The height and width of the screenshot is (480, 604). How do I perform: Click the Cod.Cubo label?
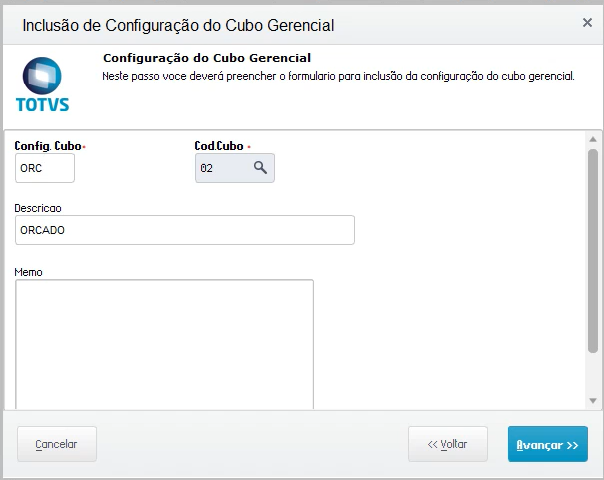219,146
